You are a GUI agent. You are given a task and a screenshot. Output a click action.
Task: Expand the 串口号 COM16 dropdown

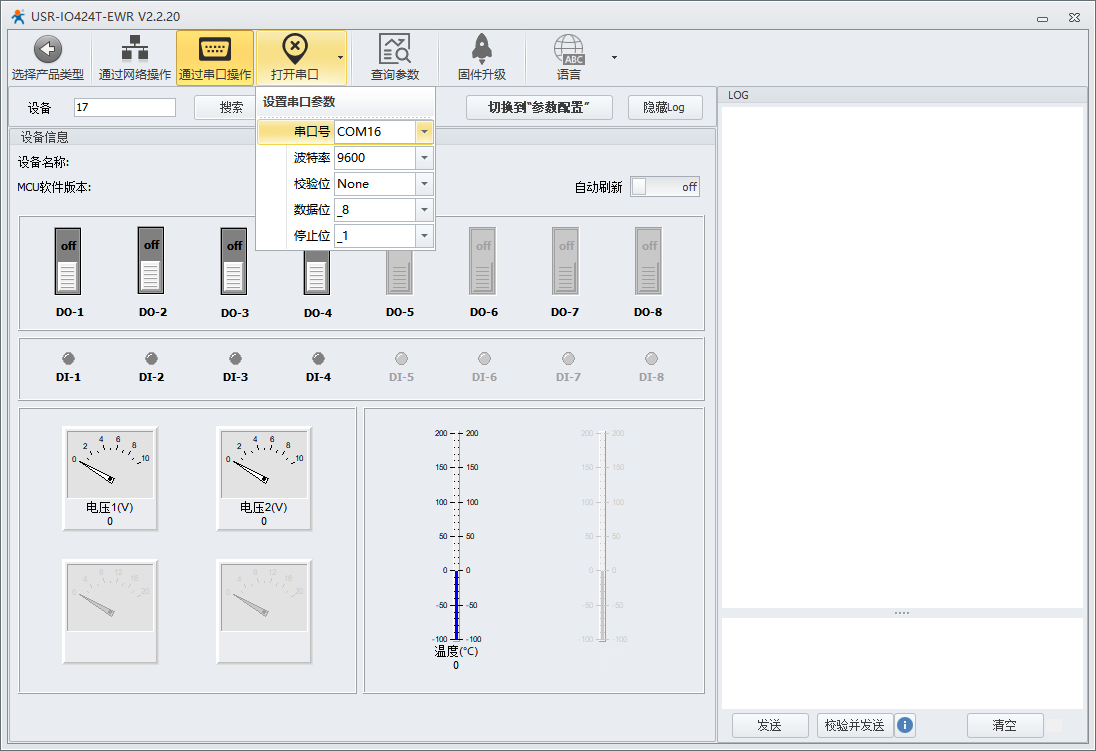tap(425, 132)
